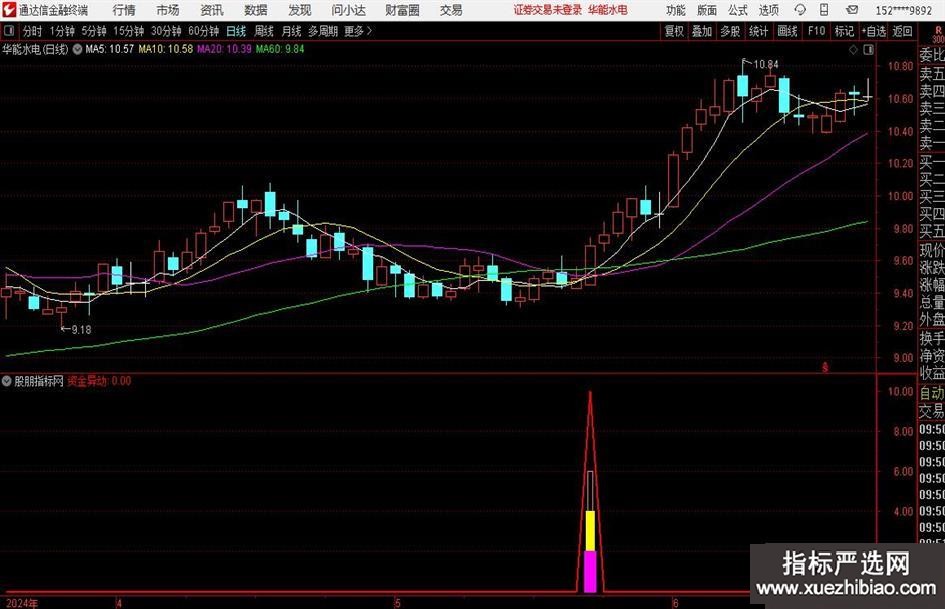Expand dropdown arrow beside 股朋指标网
945x609 pixels.
(x=7, y=381)
